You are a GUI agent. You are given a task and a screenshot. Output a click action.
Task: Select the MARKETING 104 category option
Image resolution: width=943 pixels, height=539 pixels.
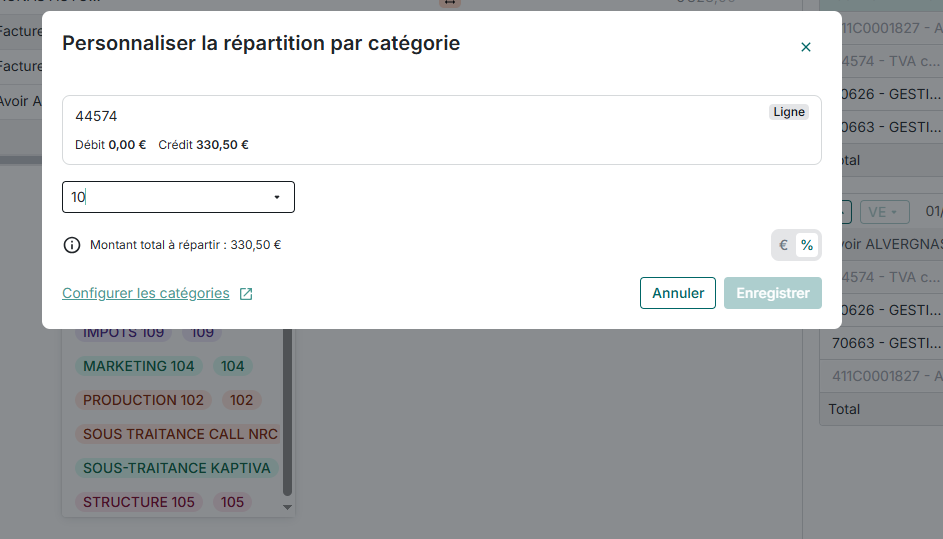pos(139,366)
